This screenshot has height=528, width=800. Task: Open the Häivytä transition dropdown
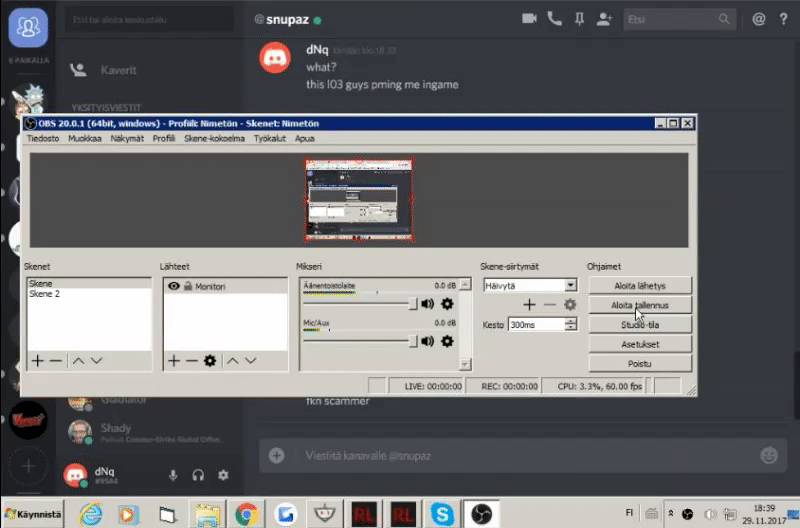pos(570,285)
